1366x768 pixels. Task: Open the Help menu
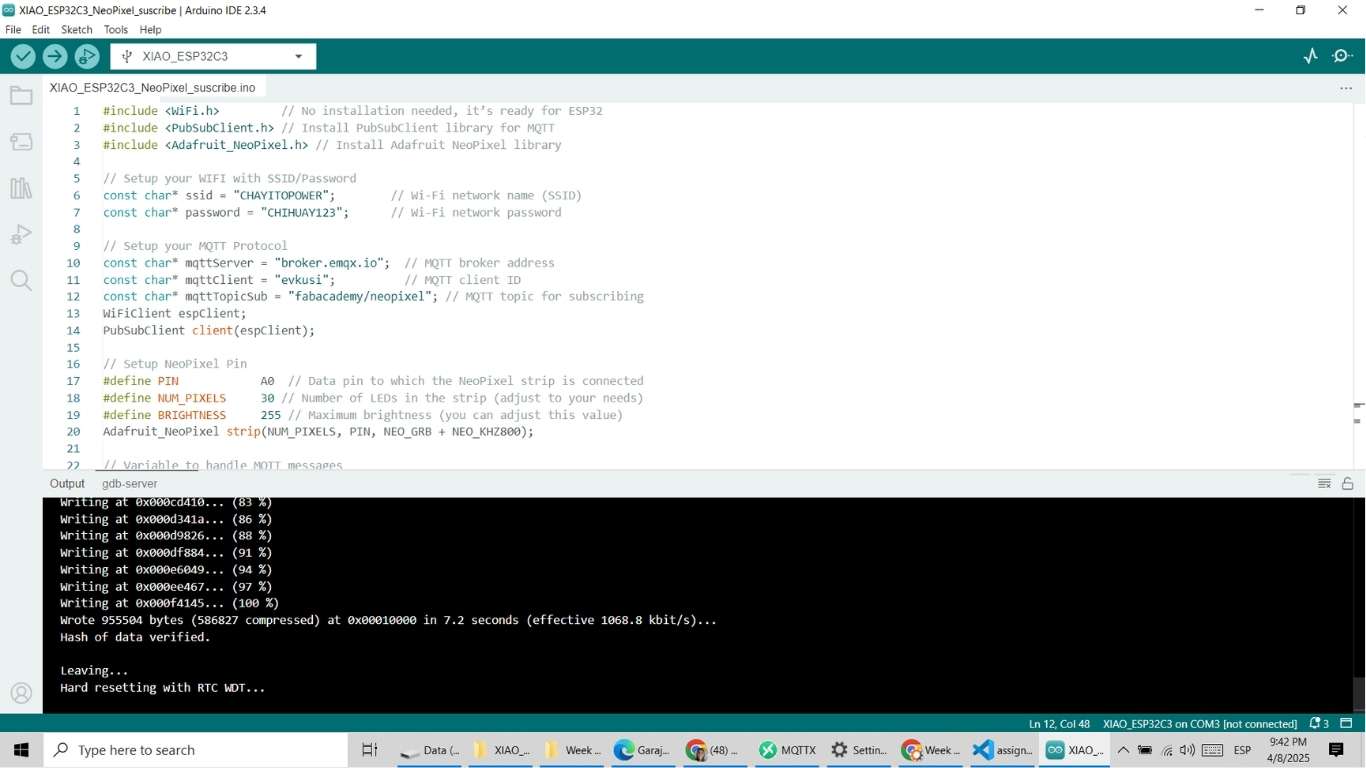click(x=151, y=30)
